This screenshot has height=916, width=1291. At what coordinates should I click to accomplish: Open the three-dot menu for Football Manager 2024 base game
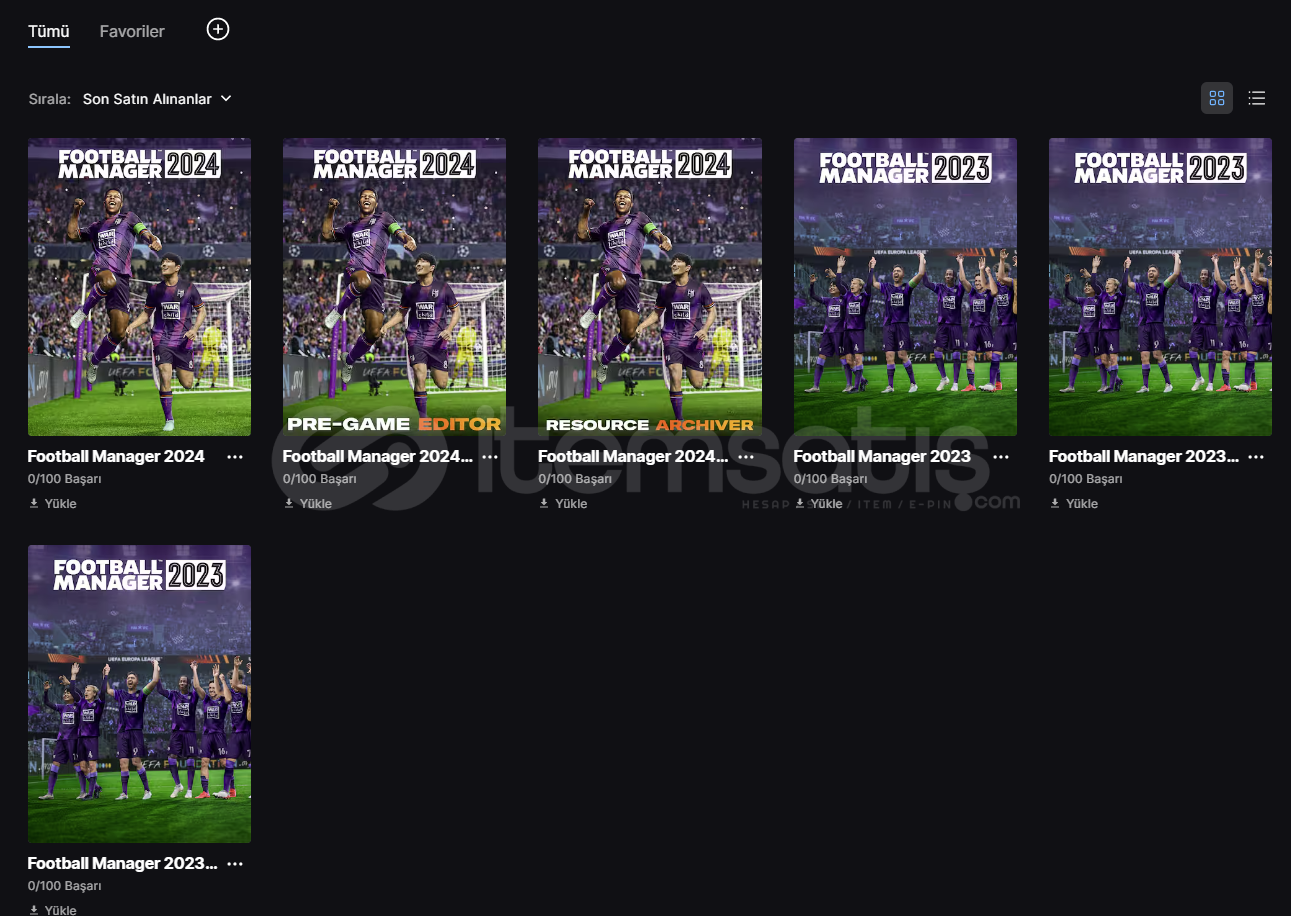coord(235,456)
